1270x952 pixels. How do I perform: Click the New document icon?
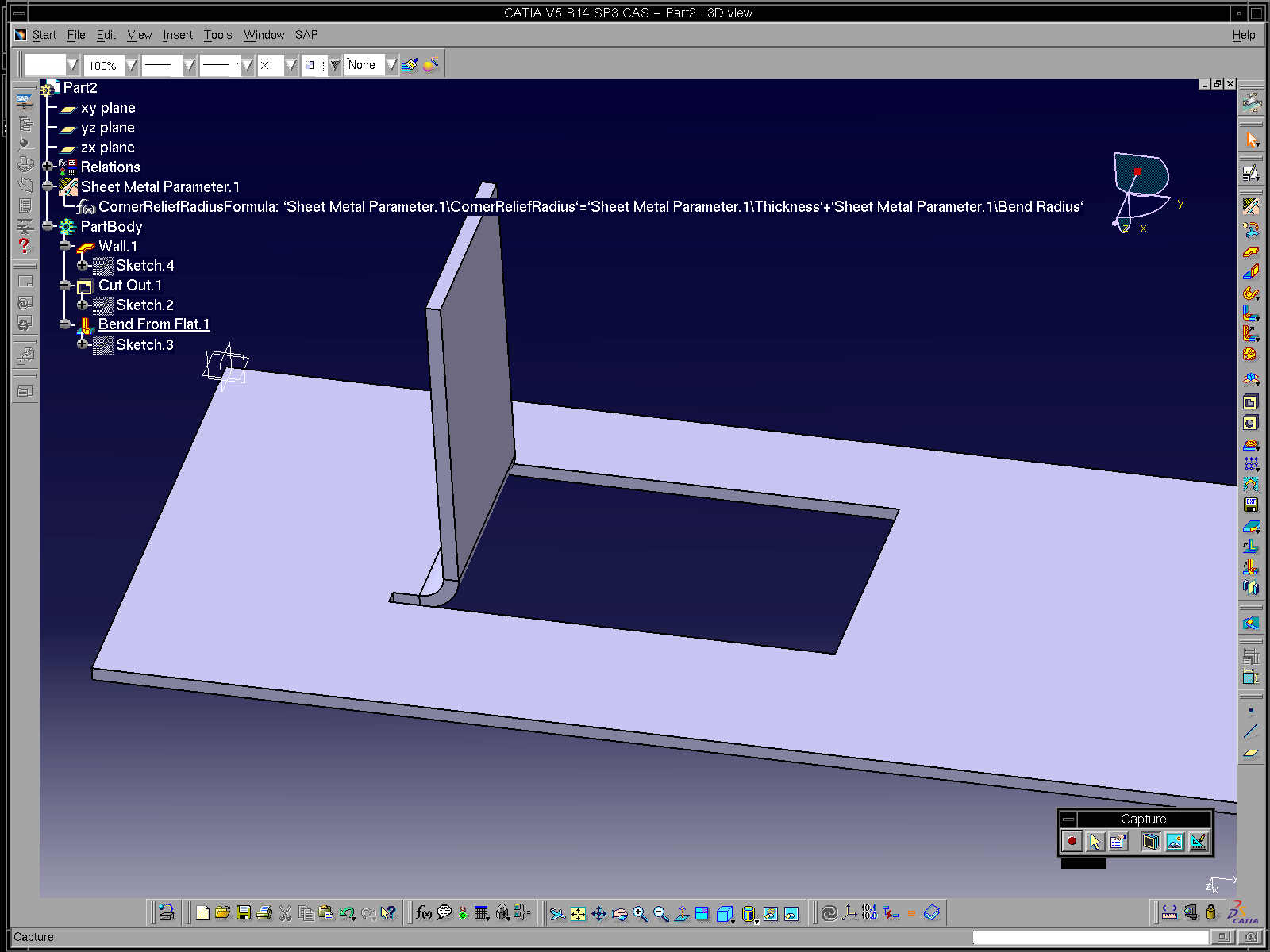click(x=202, y=913)
